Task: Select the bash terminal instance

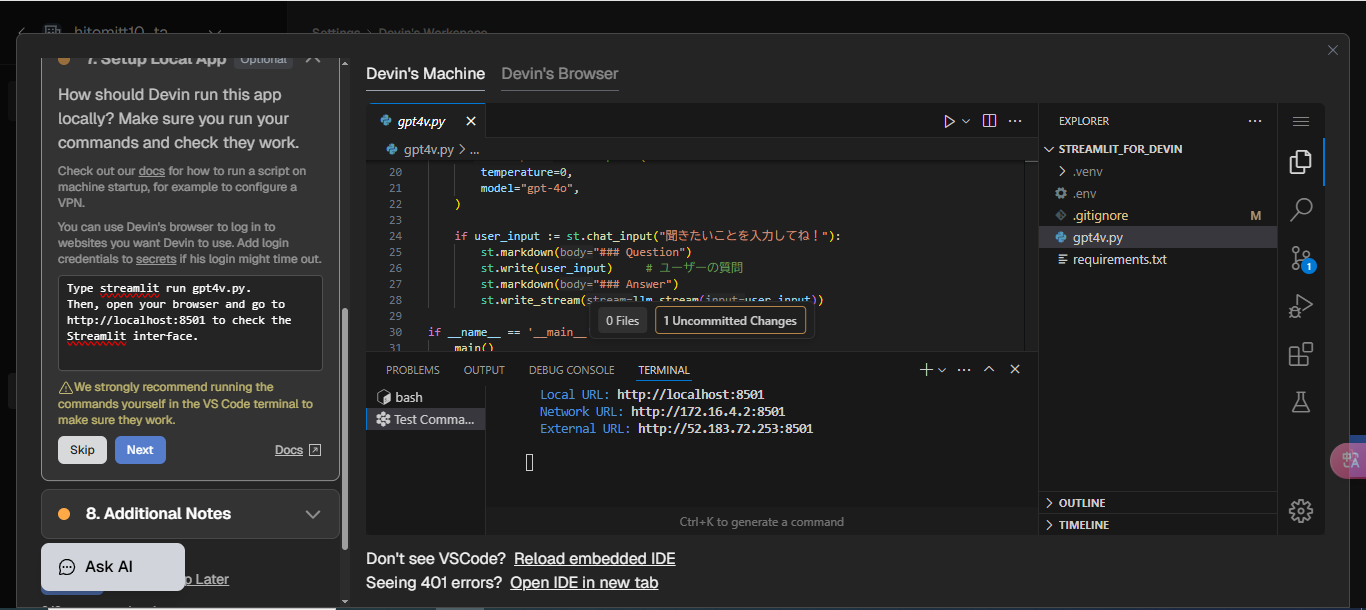Action: click(x=425, y=397)
